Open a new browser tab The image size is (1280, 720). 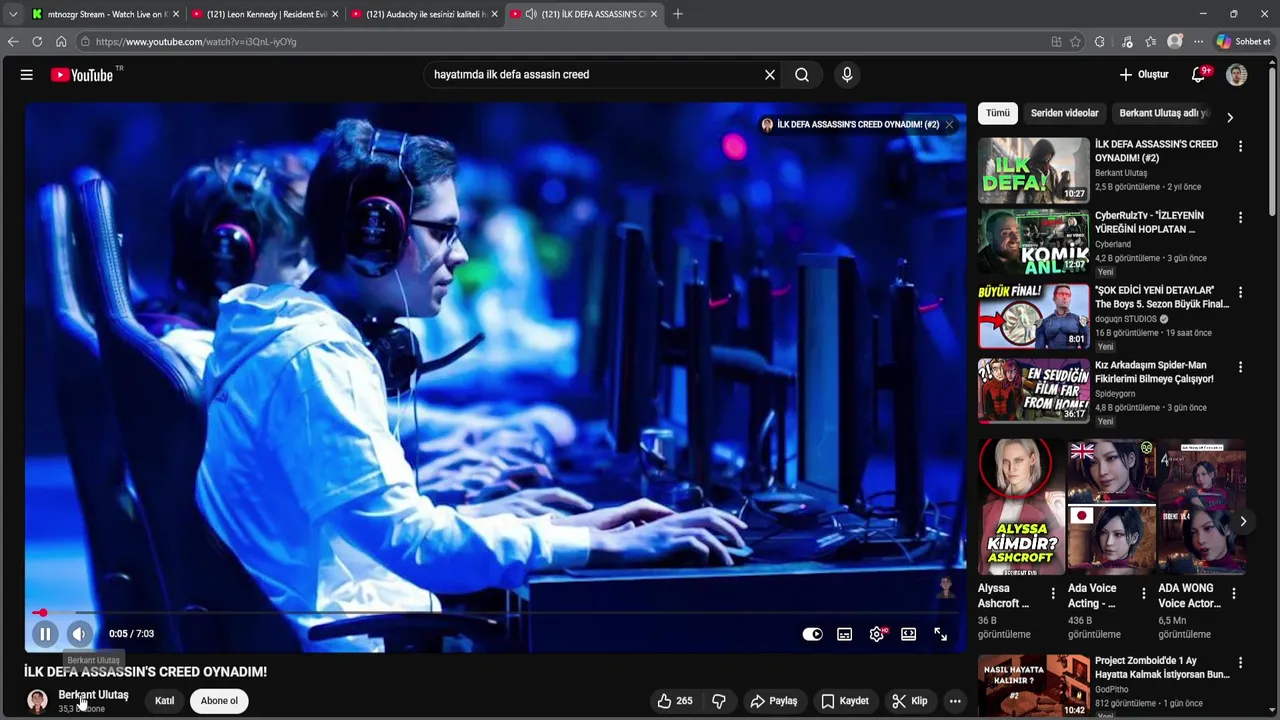point(678,14)
